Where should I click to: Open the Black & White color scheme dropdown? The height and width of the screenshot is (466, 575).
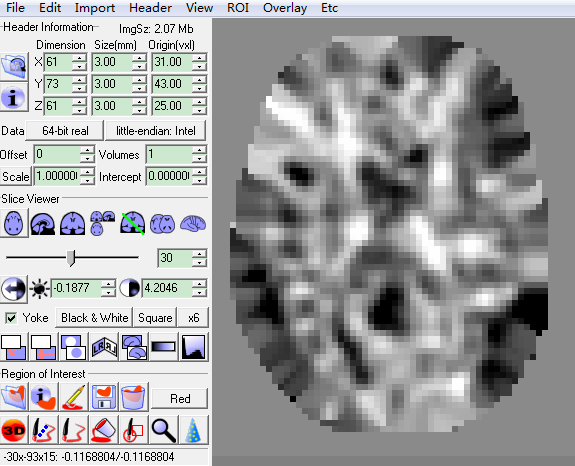click(x=95, y=318)
